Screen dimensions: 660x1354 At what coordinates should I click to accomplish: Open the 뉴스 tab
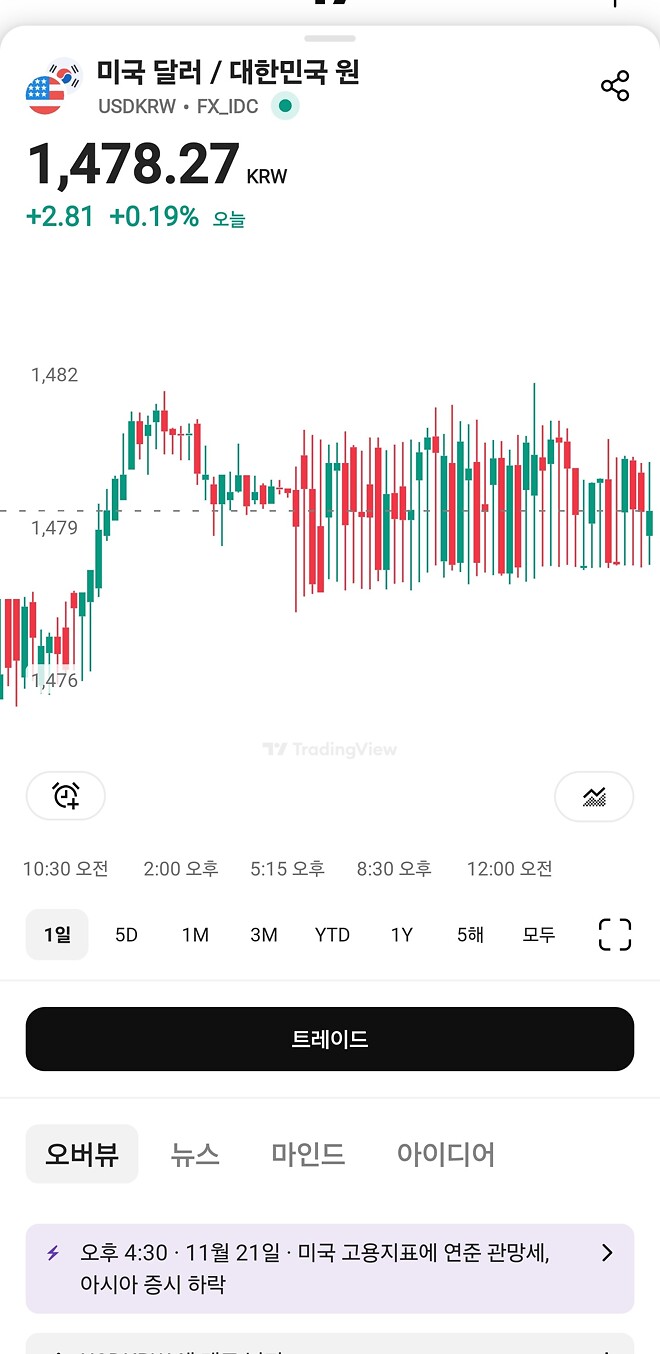[x=195, y=1154]
